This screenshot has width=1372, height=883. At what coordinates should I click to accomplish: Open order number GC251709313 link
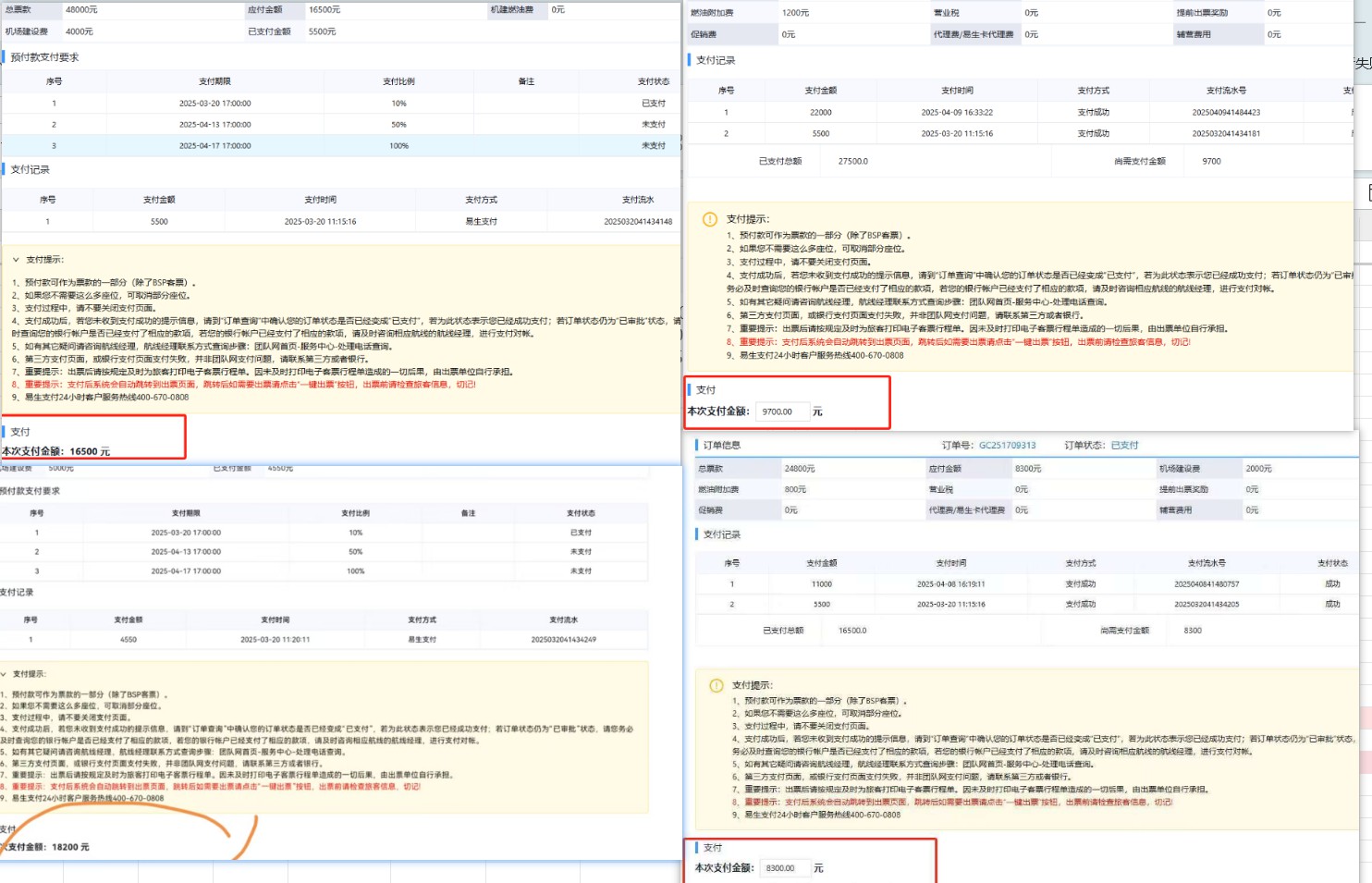(x=1007, y=446)
